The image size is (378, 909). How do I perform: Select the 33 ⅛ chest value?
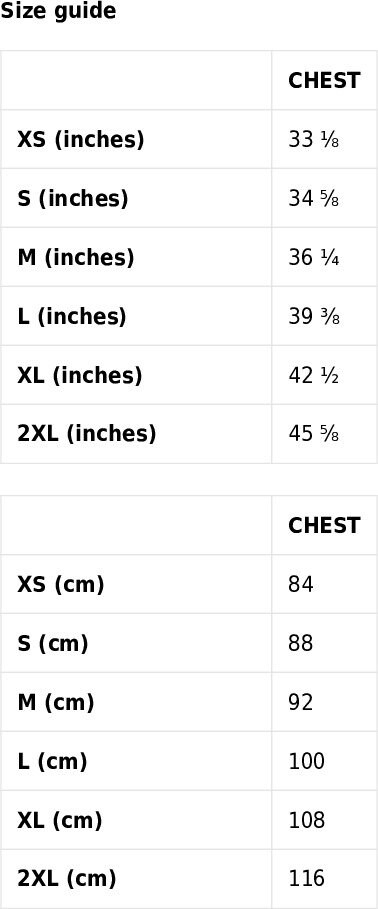click(x=313, y=140)
